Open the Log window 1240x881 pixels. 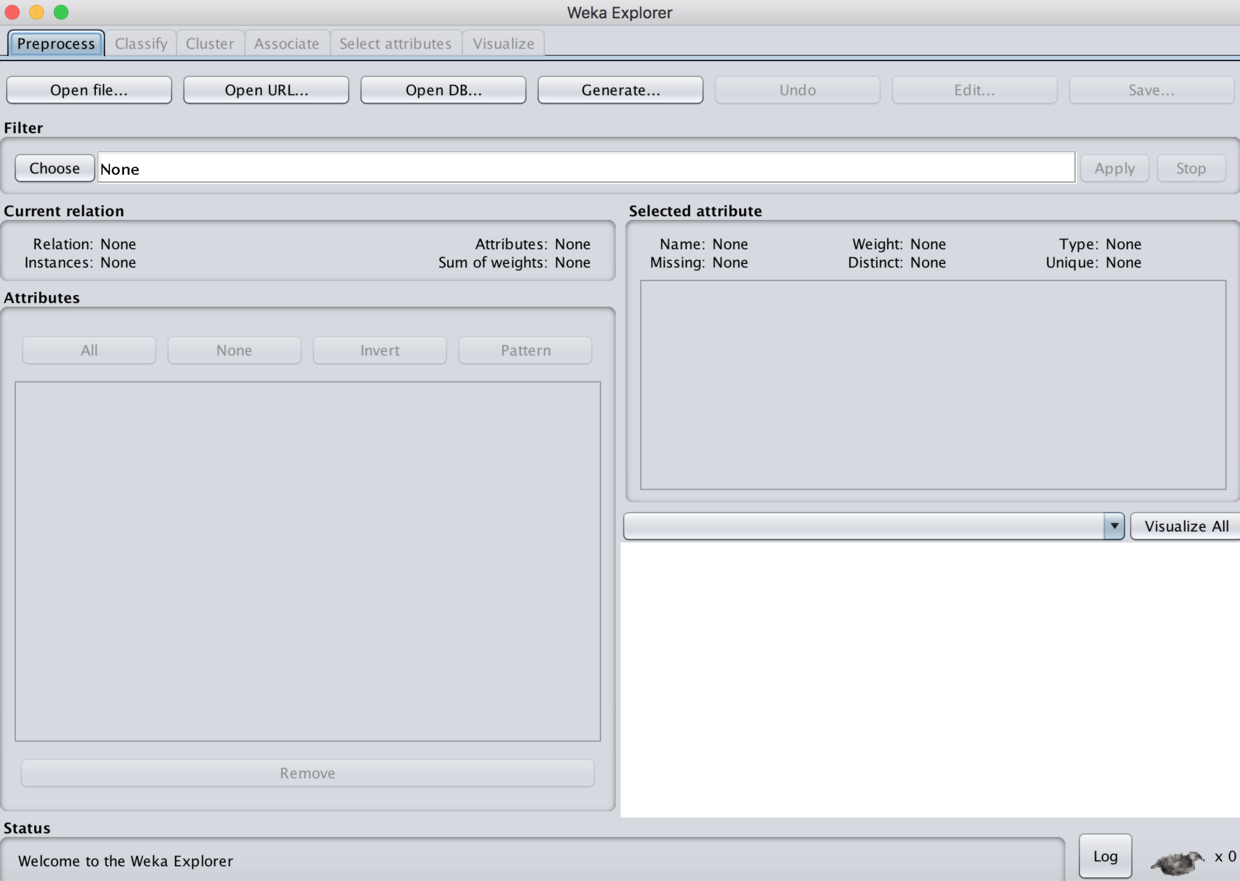point(1105,856)
